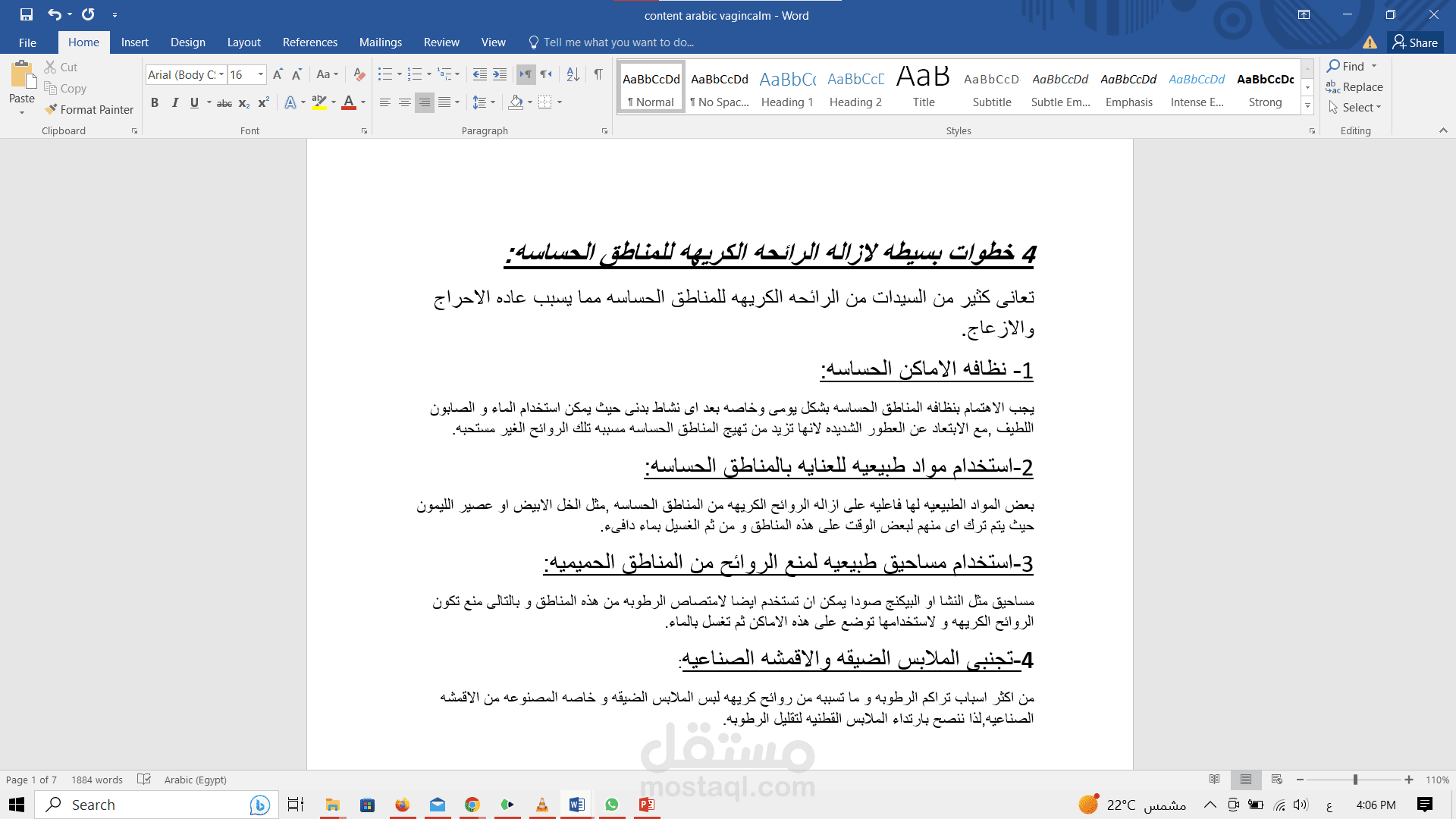
Task: Copy the selected text
Action: (x=65, y=89)
